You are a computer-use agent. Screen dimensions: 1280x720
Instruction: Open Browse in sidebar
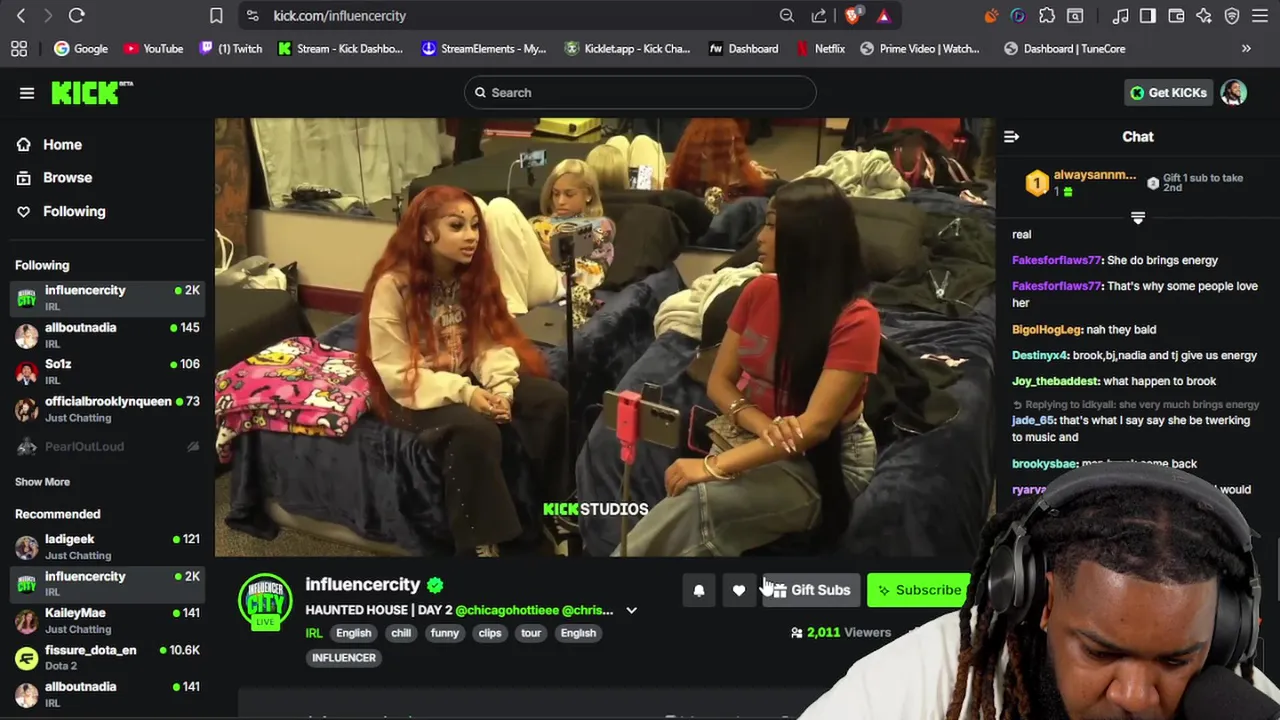point(67,178)
